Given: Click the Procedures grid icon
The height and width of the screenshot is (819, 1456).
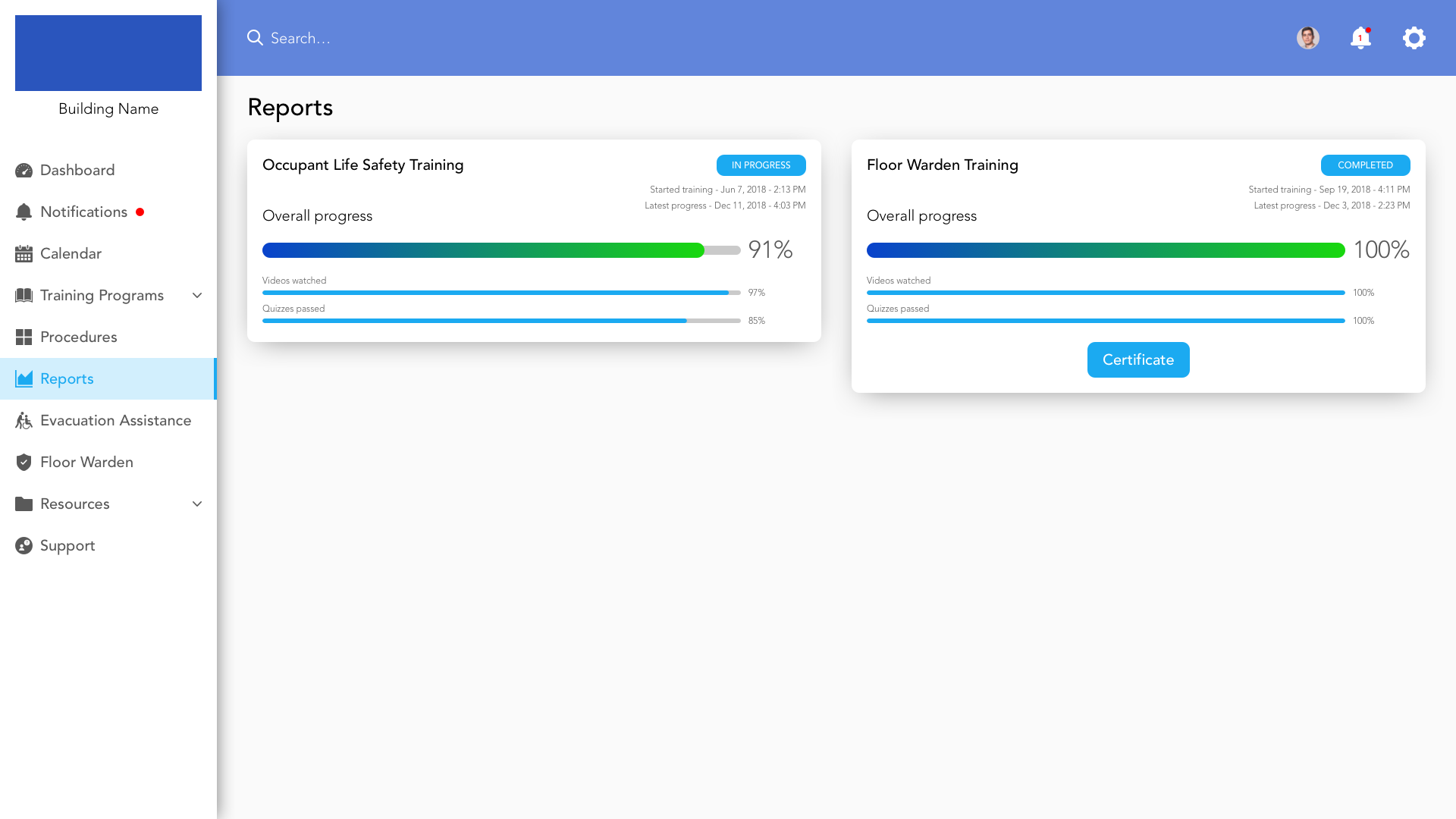Looking at the screenshot, I should coord(24,337).
